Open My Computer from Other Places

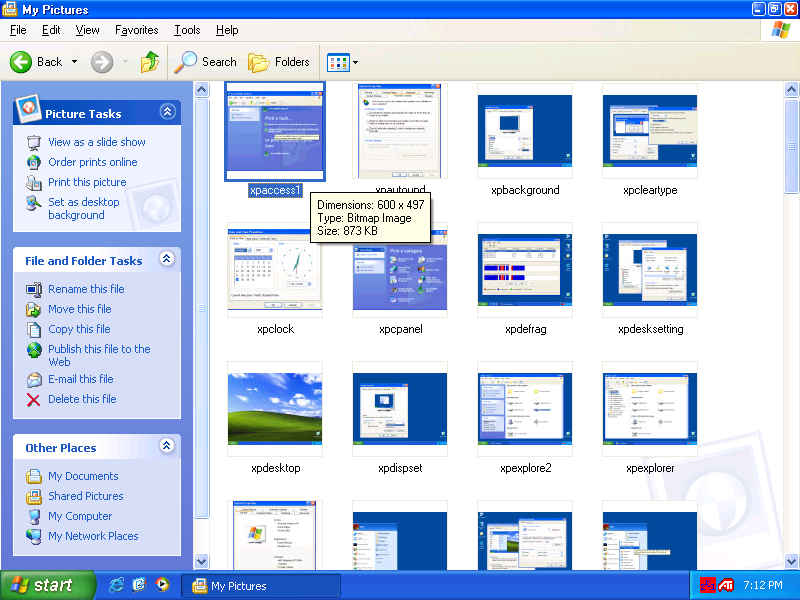coord(80,516)
